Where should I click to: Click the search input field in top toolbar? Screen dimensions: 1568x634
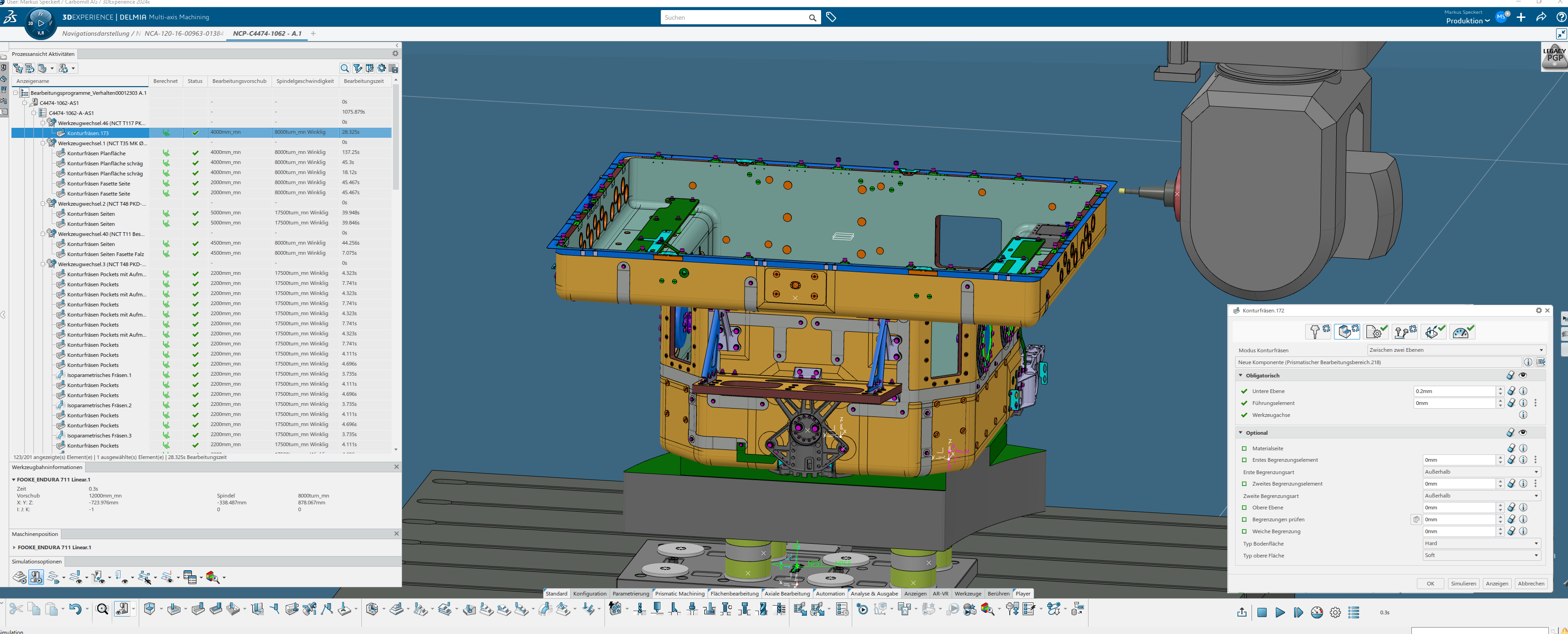(740, 17)
